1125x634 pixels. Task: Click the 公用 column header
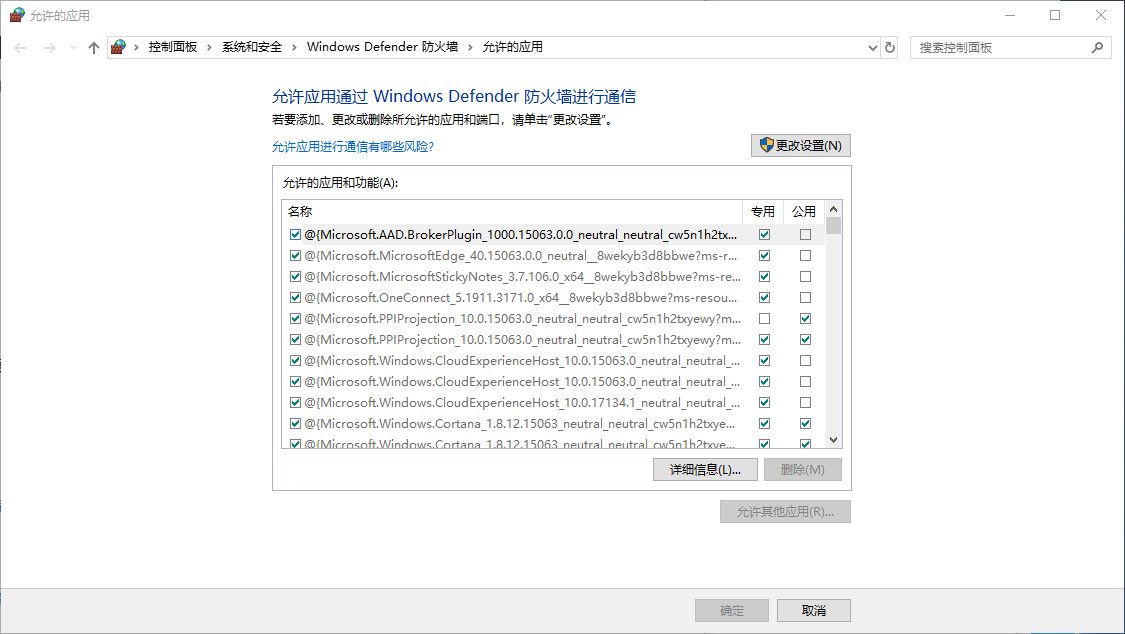[x=804, y=212]
